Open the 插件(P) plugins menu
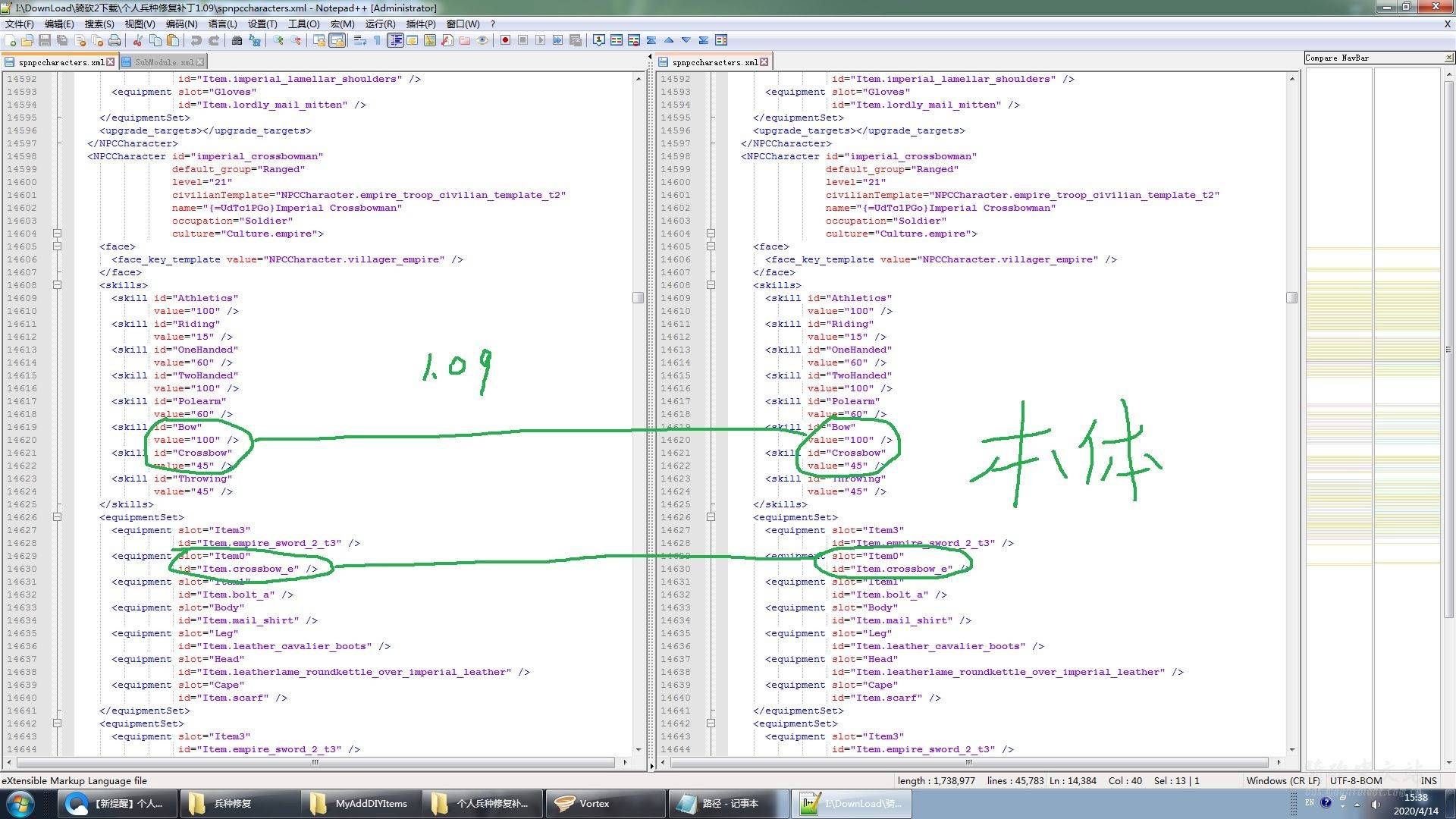Screen dimensions: 1456x819 pos(421,24)
